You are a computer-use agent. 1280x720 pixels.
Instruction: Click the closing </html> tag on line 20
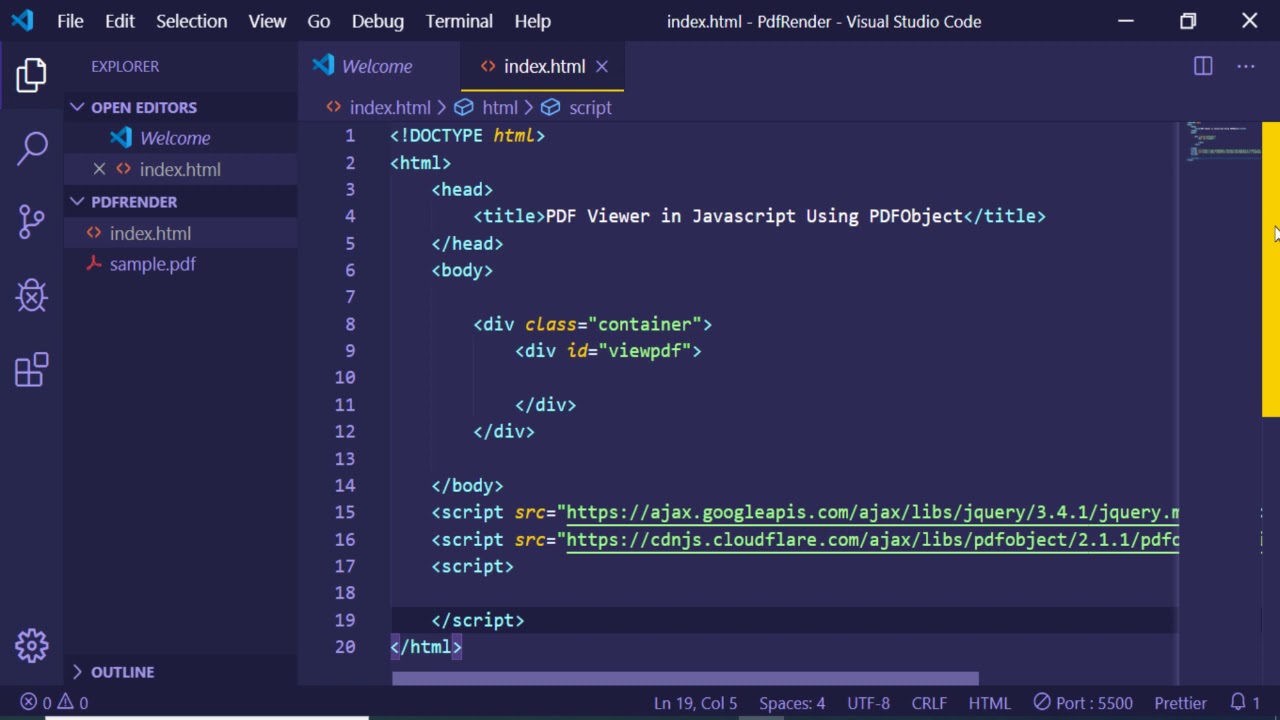tap(426, 647)
